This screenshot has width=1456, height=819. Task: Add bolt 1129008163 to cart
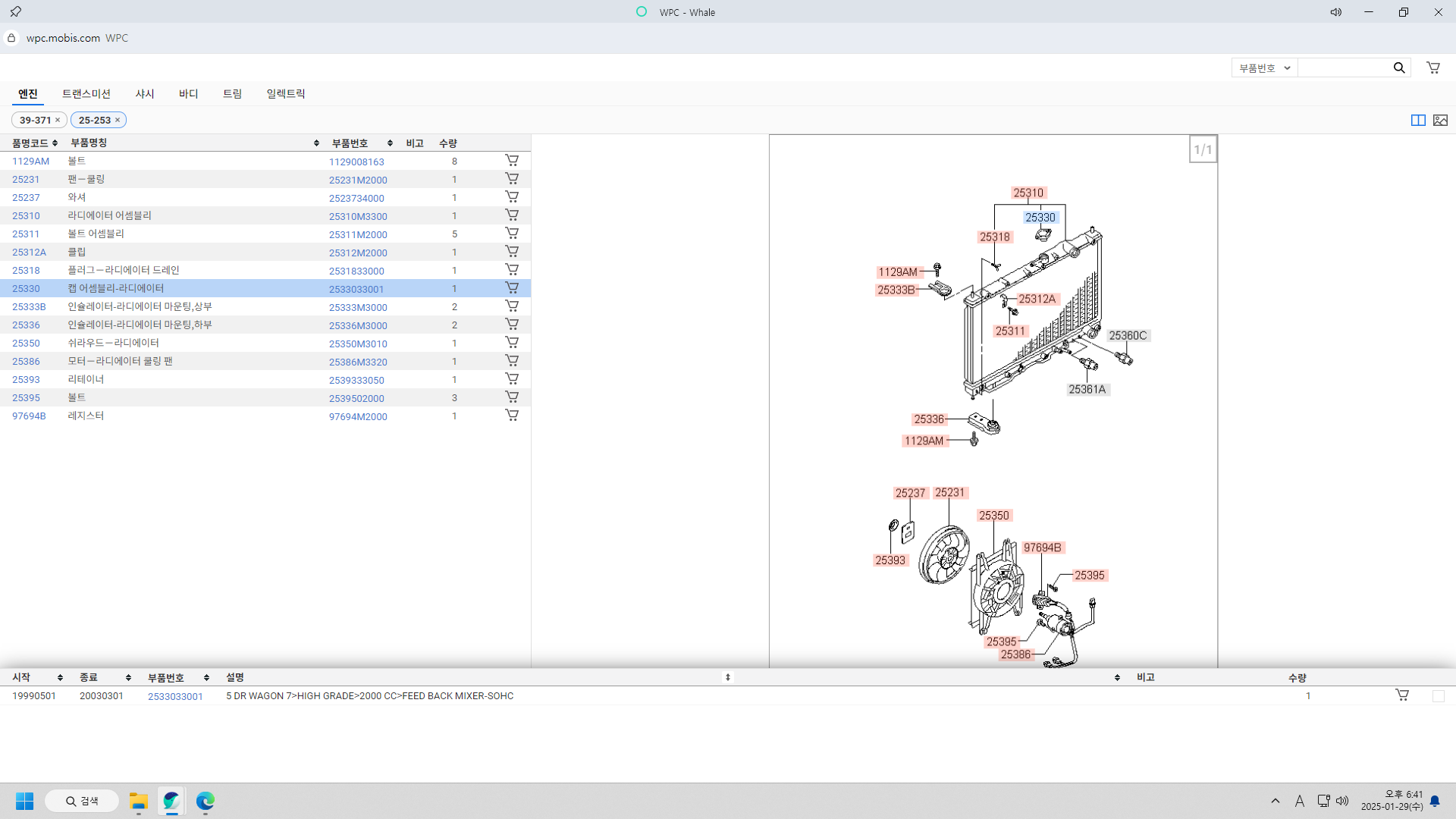(512, 161)
